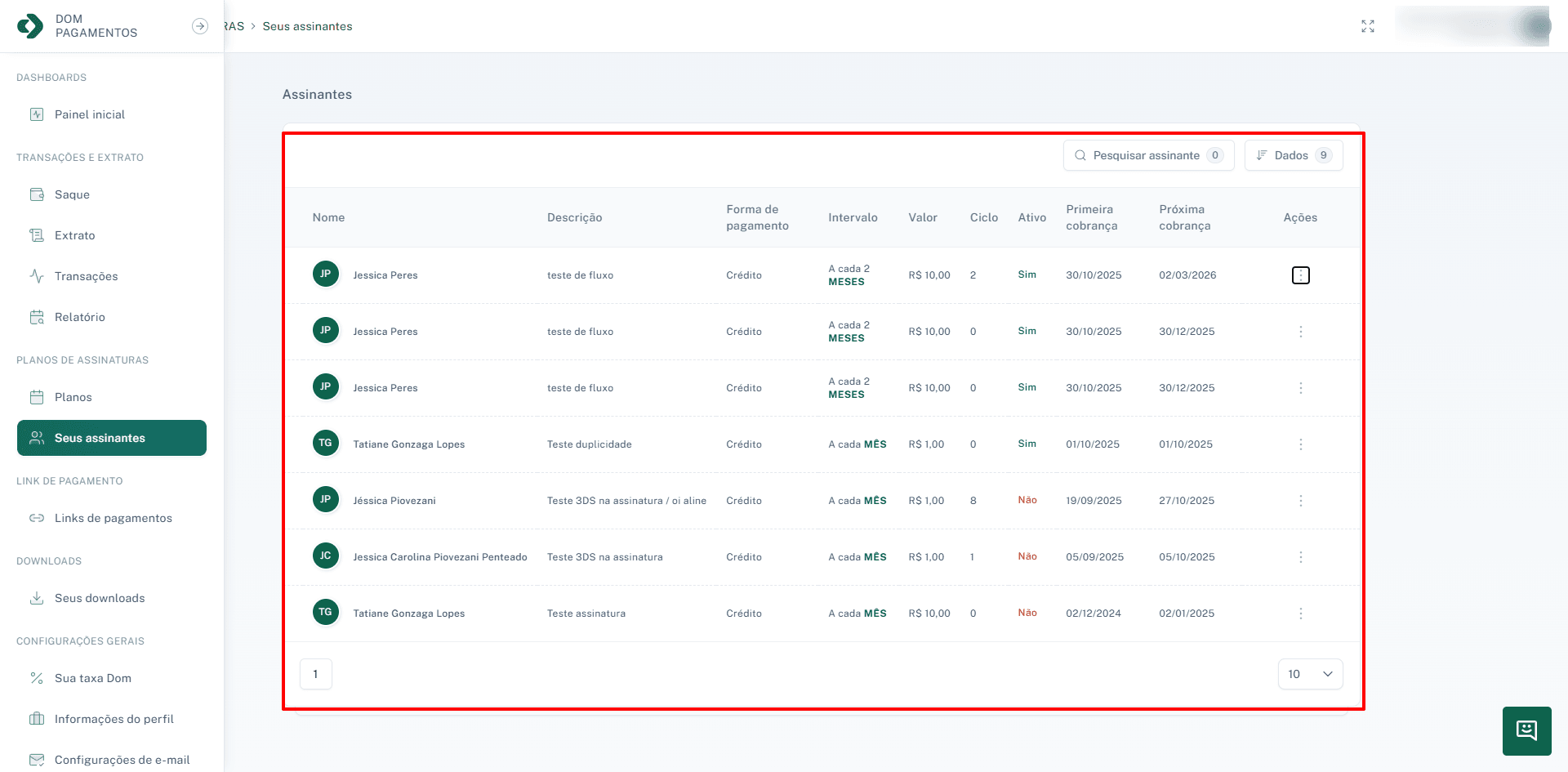The height and width of the screenshot is (772, 1568).
Task: Open actions for Teste duplicidade subscription
Action: coord(1300,444)
